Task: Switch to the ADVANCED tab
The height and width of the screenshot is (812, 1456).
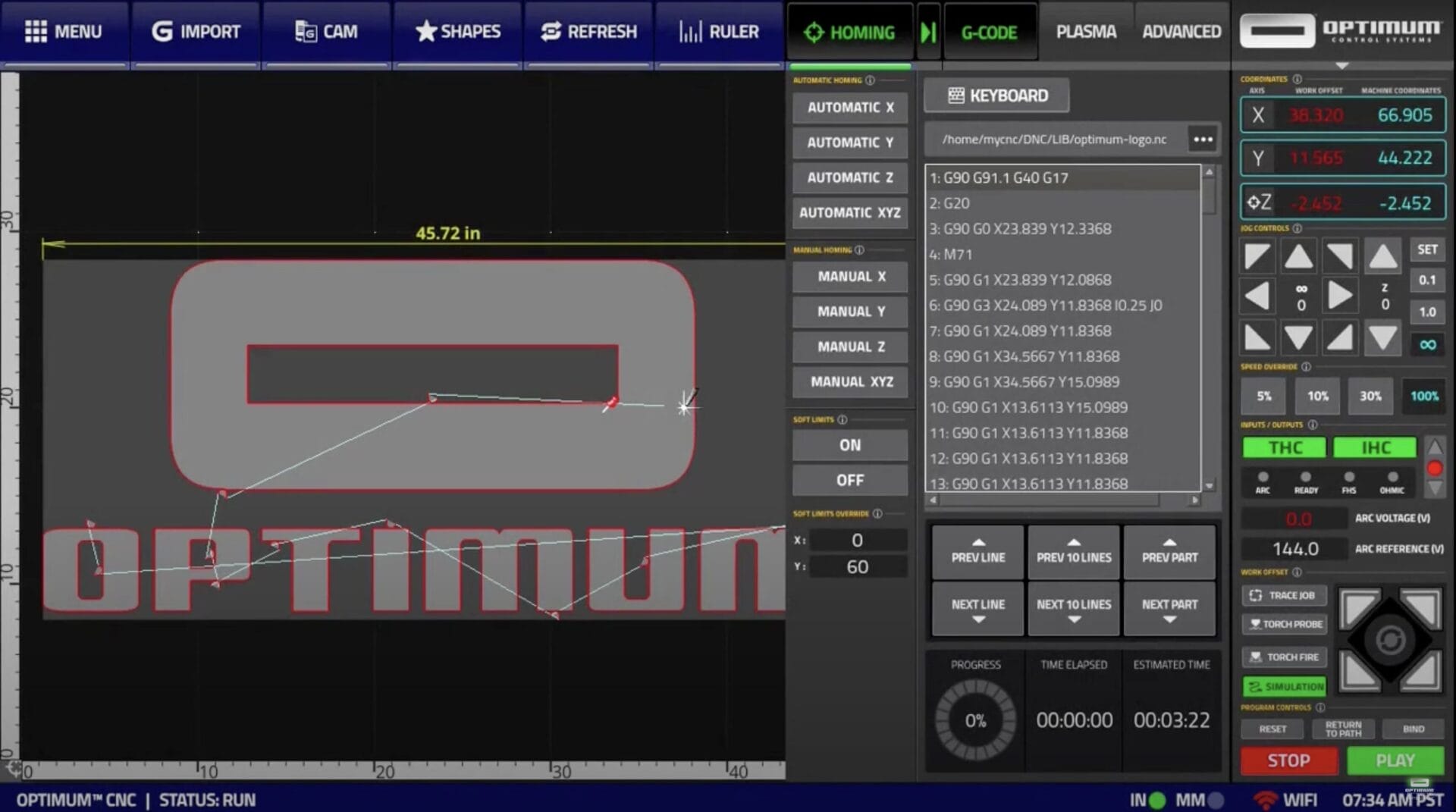Action: 1181,32
